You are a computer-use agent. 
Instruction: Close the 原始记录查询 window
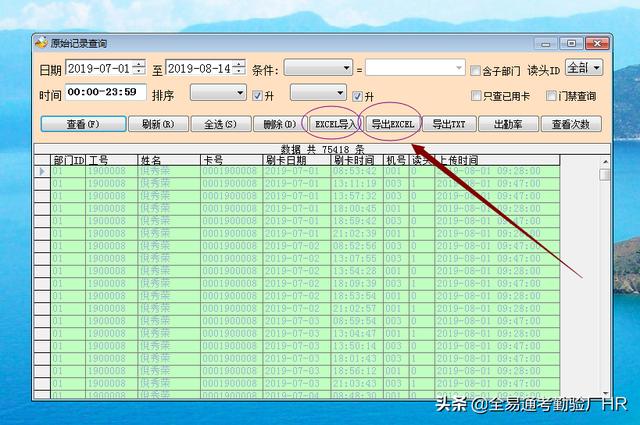coord(598,43)
